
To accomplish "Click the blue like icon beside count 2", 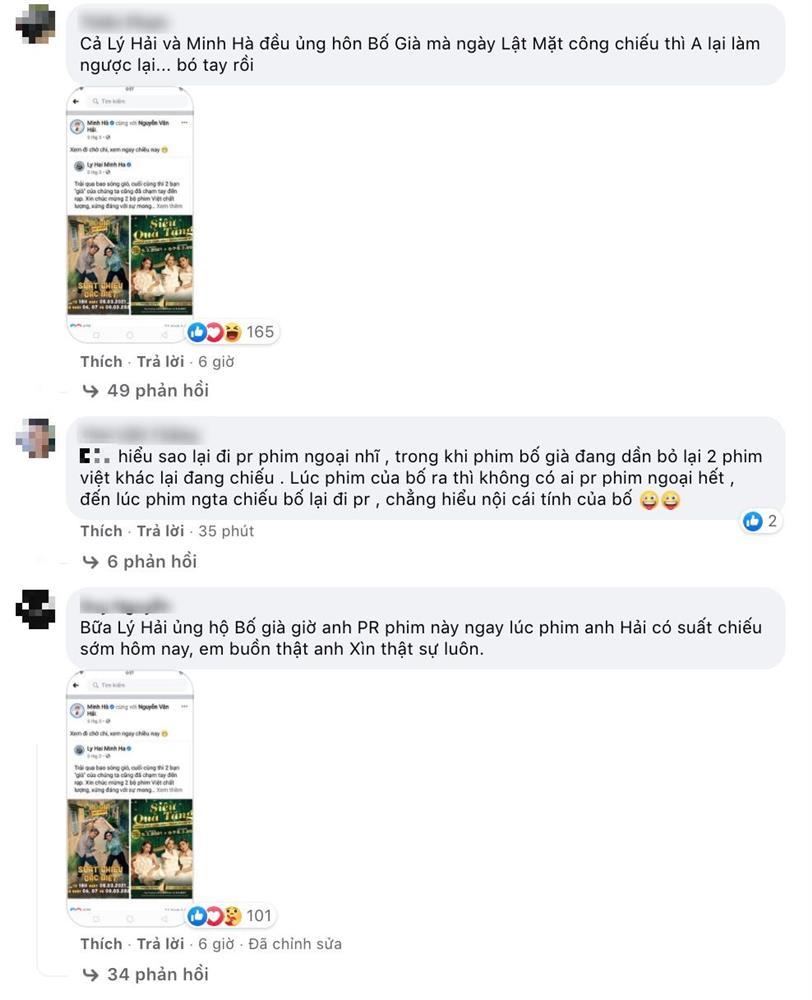I will coord(752,521).
